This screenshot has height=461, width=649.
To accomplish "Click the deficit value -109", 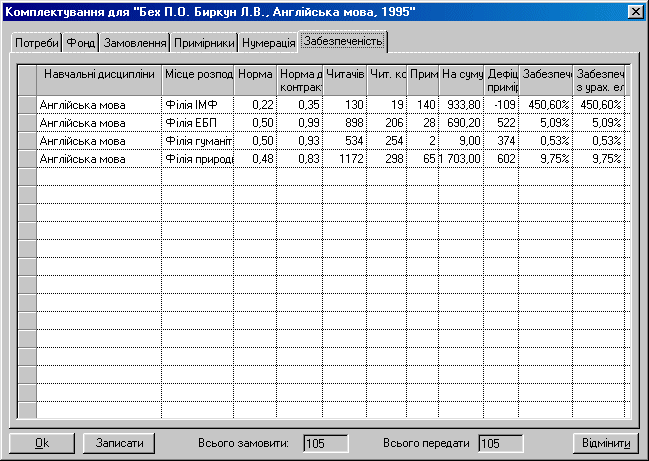I will (x=501, y=105).
